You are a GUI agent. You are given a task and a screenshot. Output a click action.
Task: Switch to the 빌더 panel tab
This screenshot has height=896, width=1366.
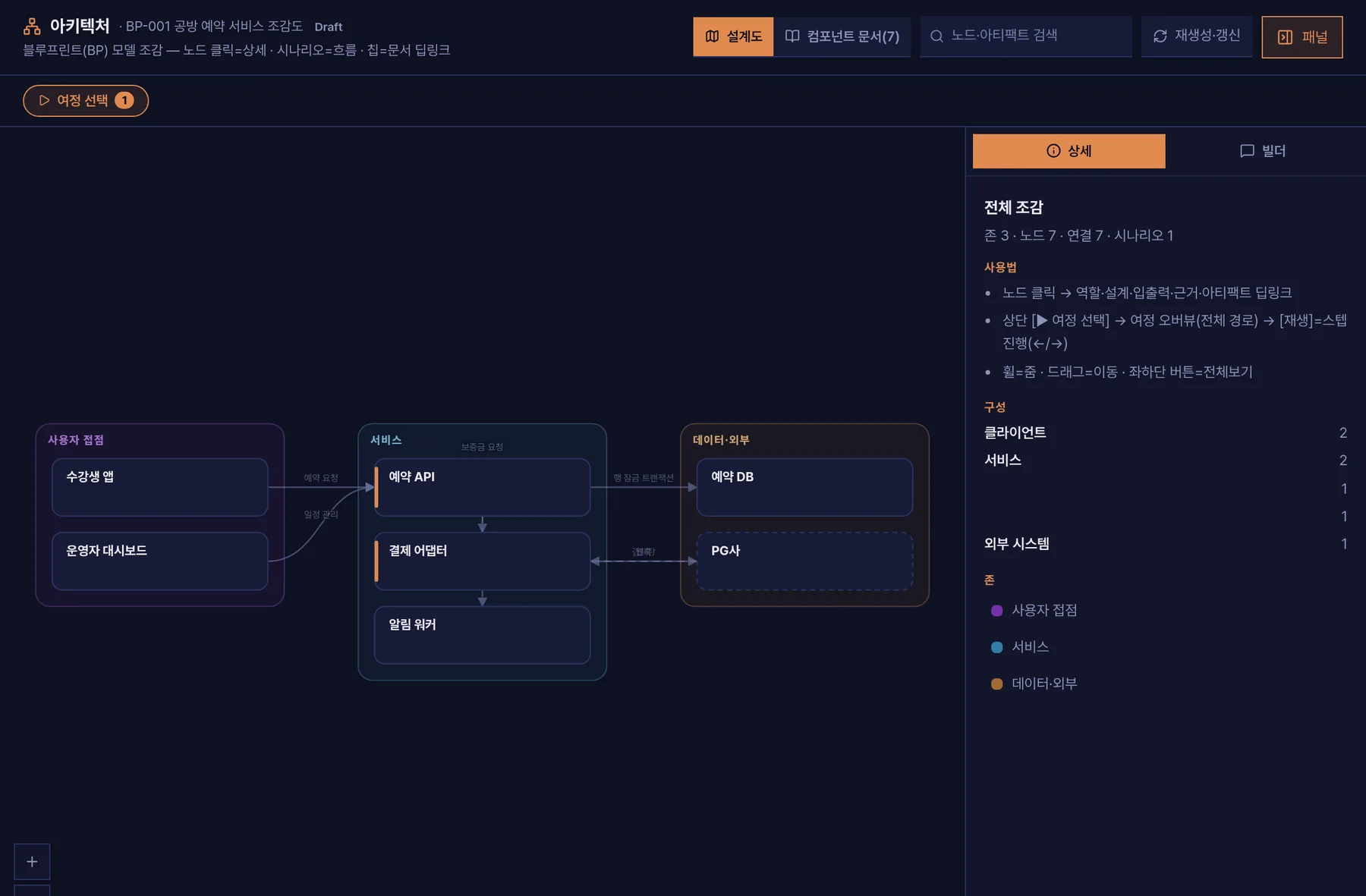[1263, 151]
